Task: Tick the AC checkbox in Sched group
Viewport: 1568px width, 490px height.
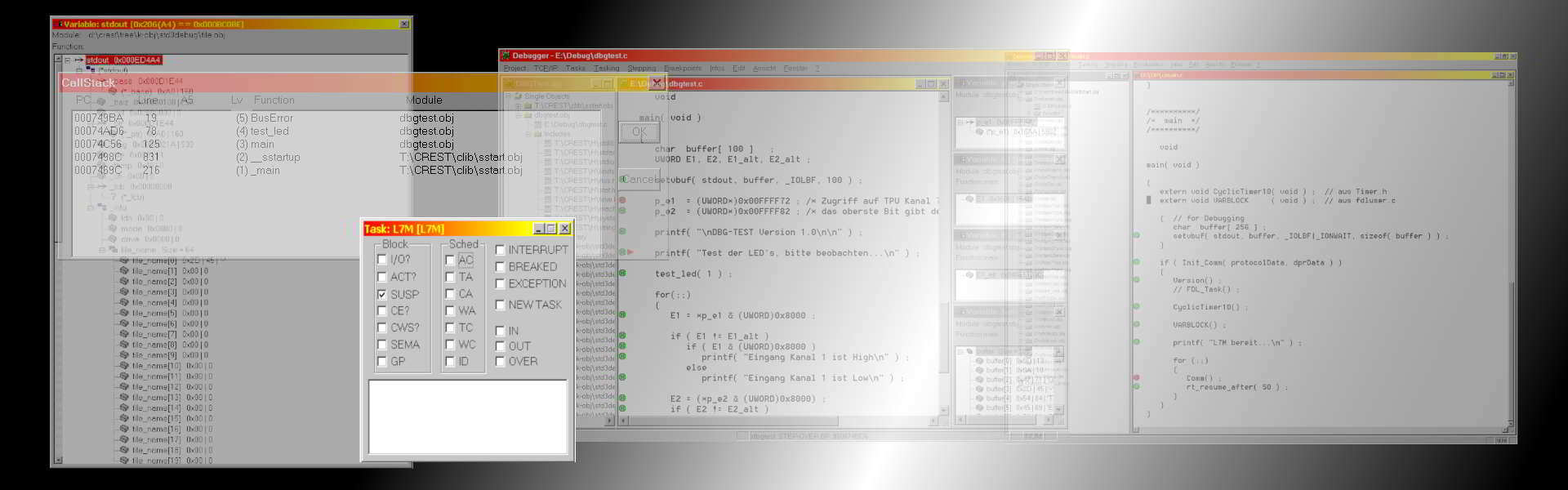Action: pos(449,260)
